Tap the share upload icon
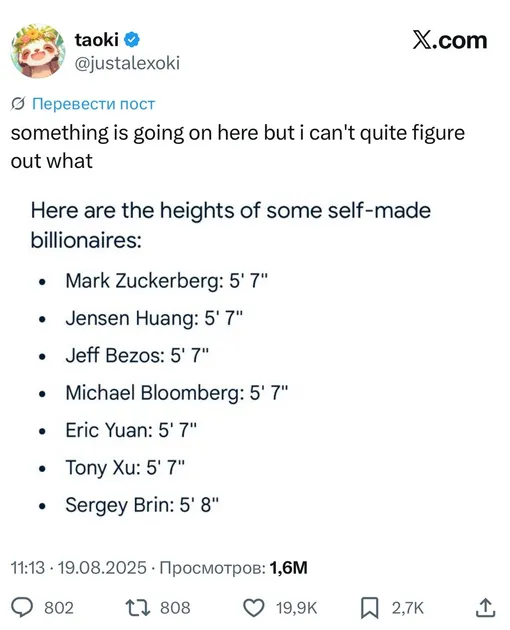The image size is (510, 630). point(485,607)
